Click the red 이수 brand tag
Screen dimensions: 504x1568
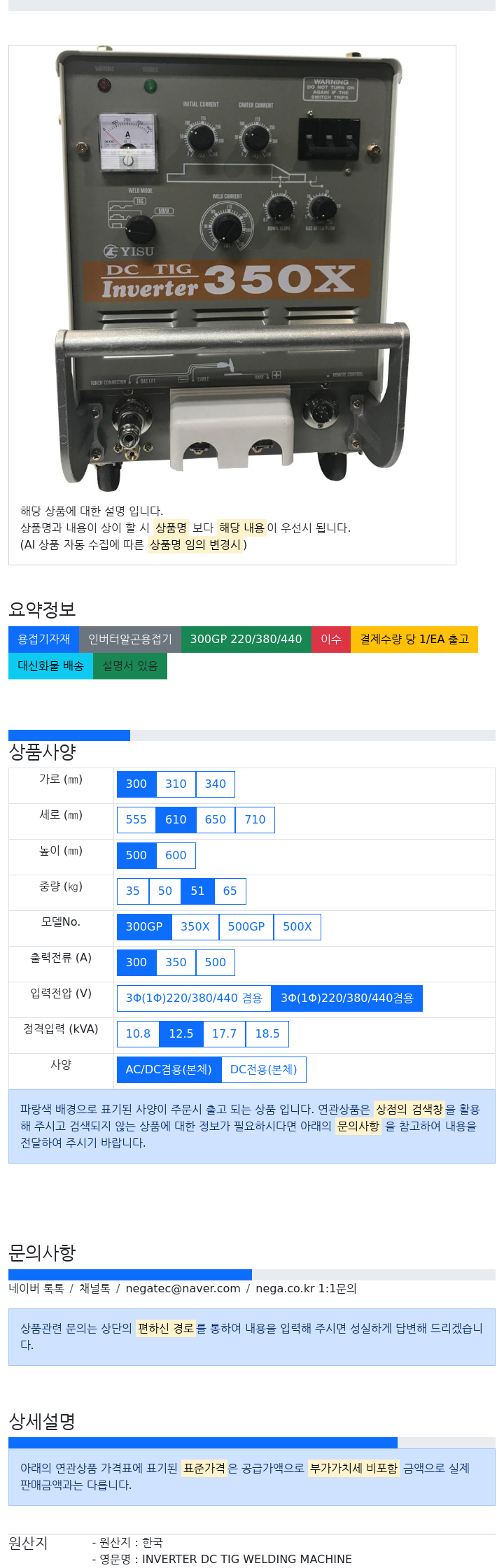point(331,640)
